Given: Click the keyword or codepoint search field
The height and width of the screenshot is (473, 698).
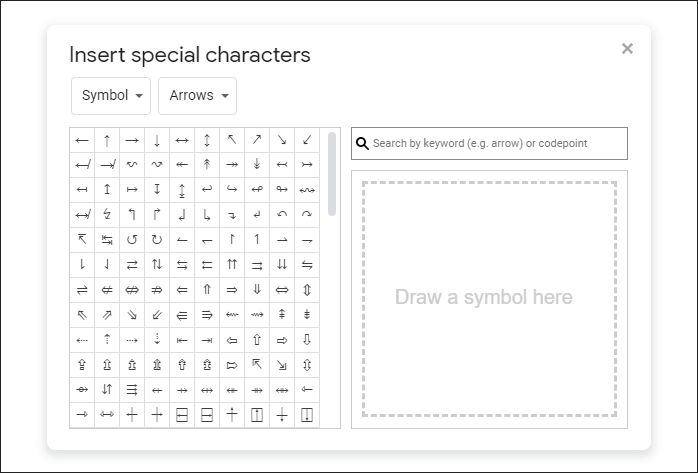Looking at the screenshot, I should [497, 144].
